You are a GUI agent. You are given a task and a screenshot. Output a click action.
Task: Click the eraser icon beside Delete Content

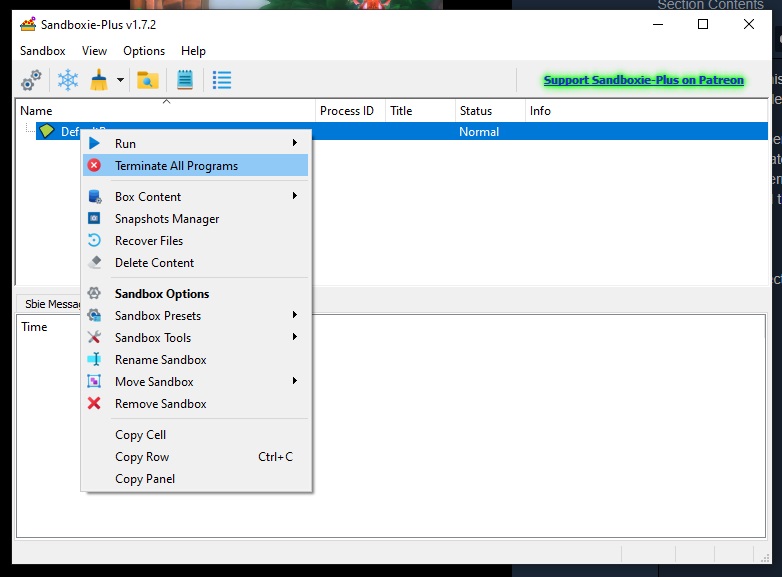[x=95, y=262]
